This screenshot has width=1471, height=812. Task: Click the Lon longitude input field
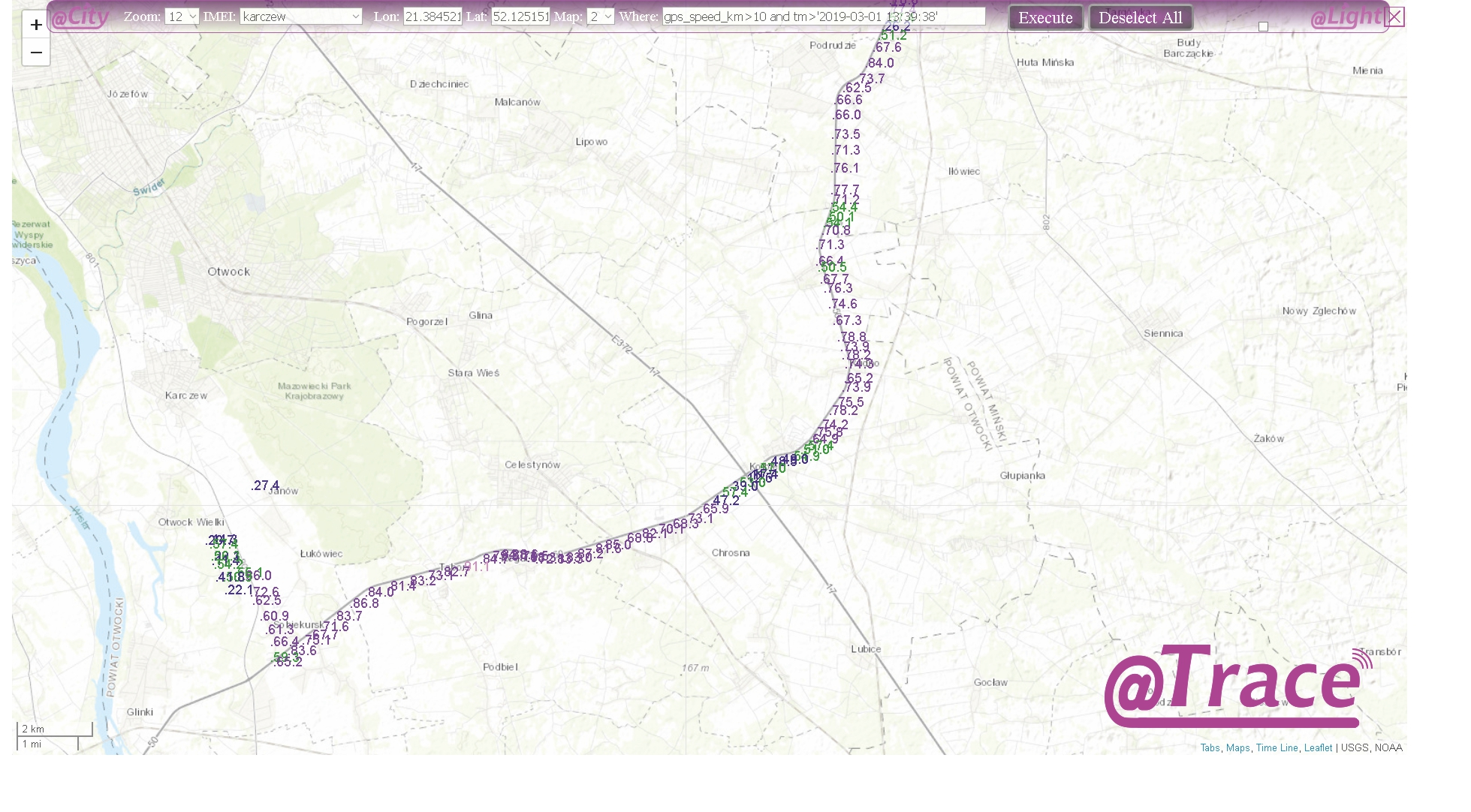[433, 17]
